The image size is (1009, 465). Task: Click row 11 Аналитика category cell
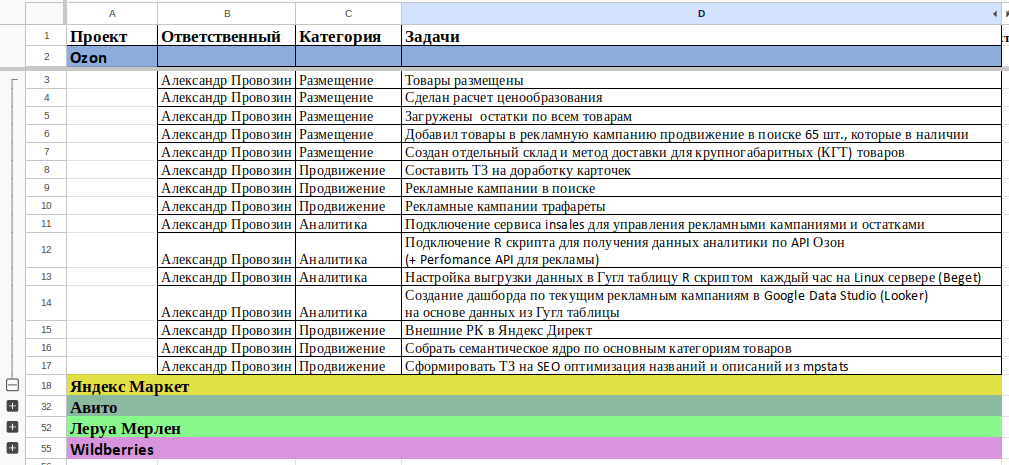[348, 224]
